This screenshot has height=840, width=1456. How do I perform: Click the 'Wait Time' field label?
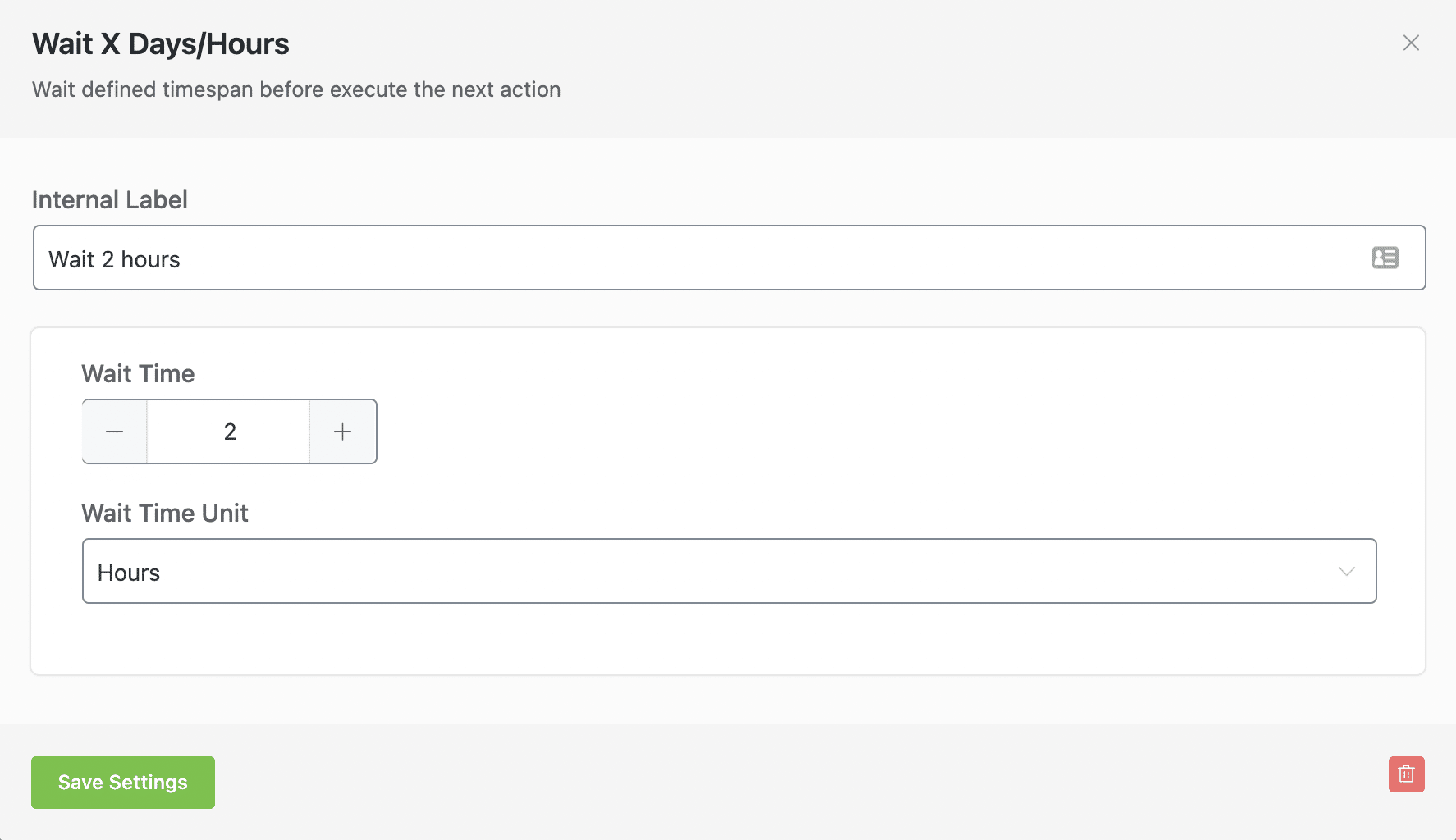pyautogui.click(x=138, y=374)
